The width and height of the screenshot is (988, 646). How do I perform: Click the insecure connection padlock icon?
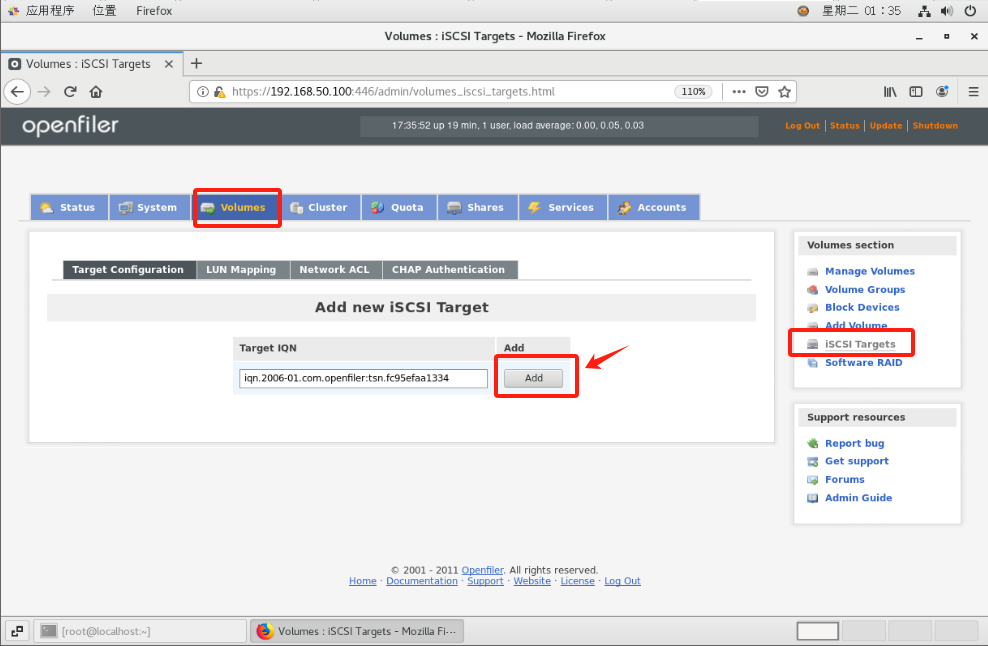[x=219, y=92]
